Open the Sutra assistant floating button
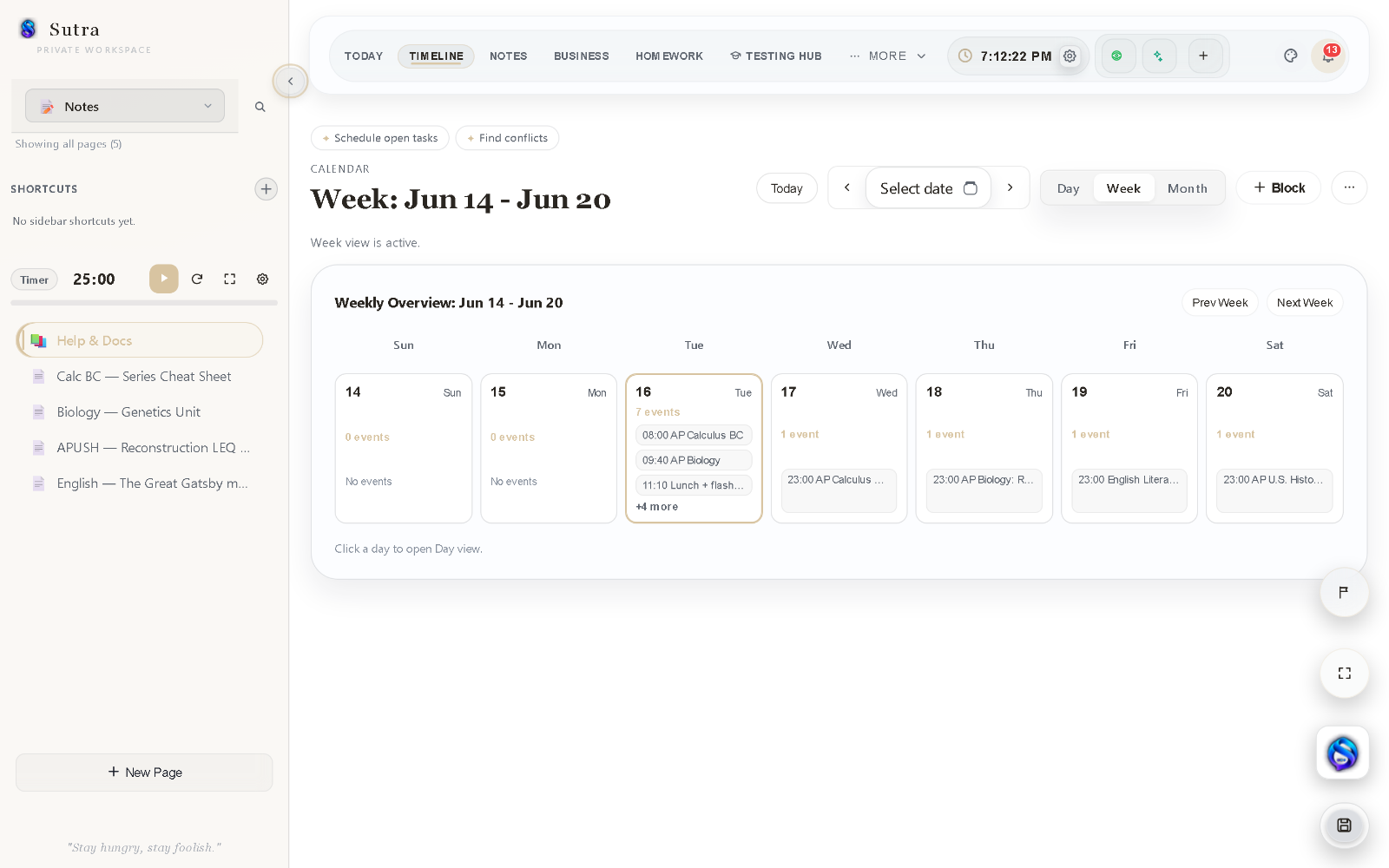 coord(1343,753)
